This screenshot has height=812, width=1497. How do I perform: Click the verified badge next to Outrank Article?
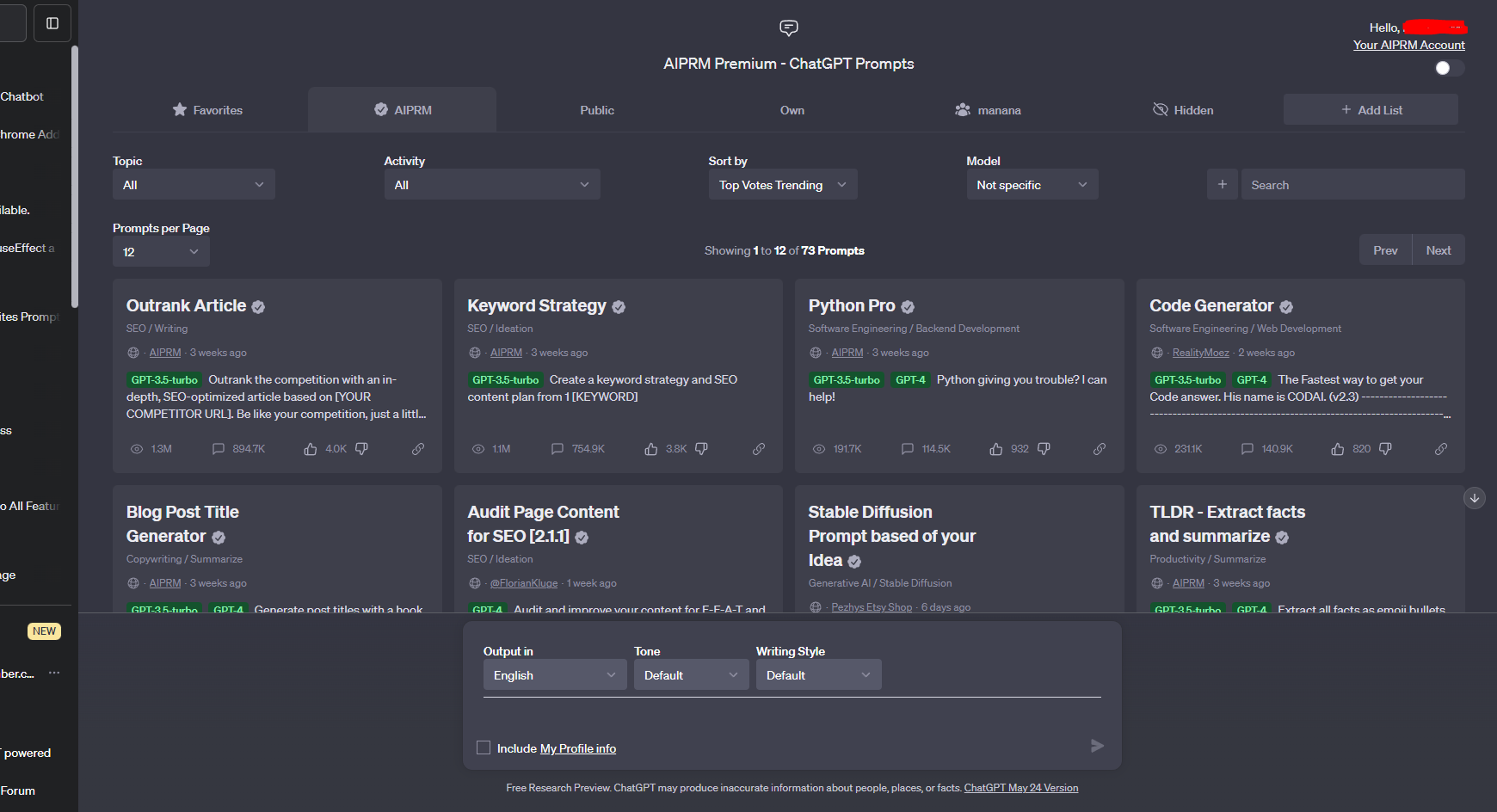click(x=258, y=307)
